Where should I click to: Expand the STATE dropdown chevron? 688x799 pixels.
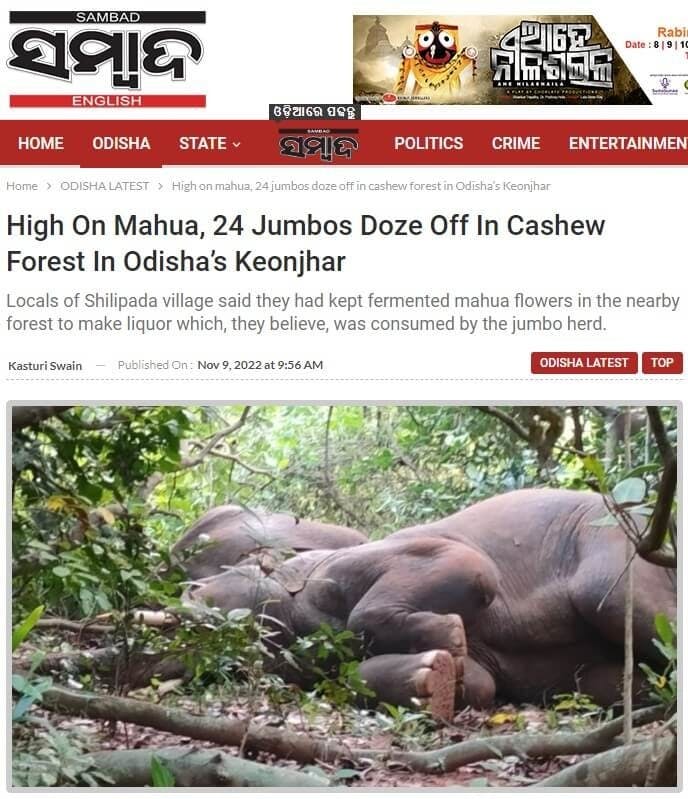point(236,145)
